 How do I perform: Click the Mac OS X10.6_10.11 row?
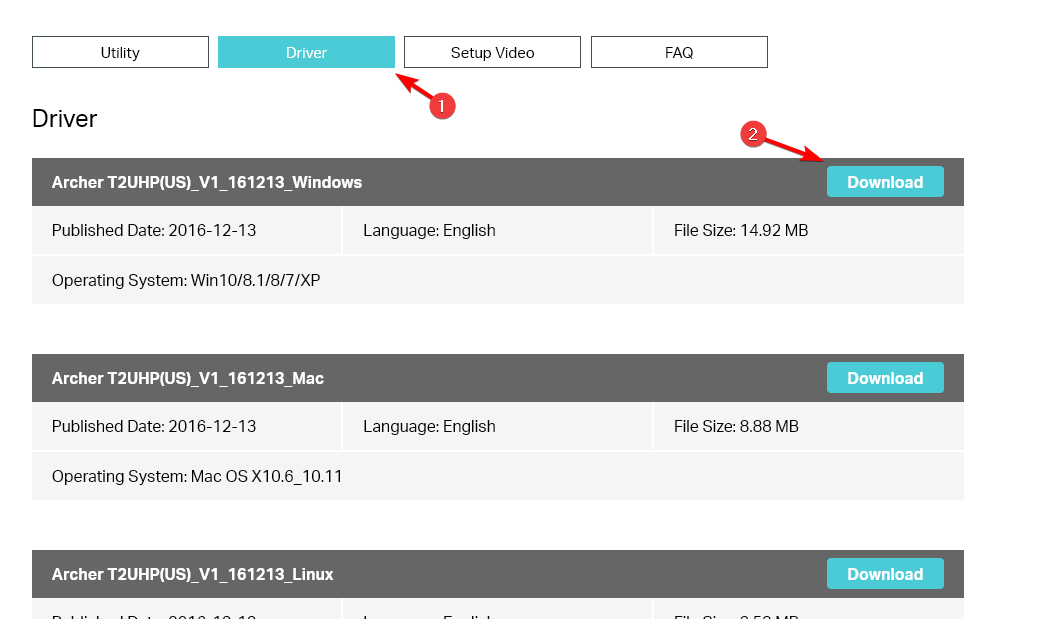click(197, 476)
